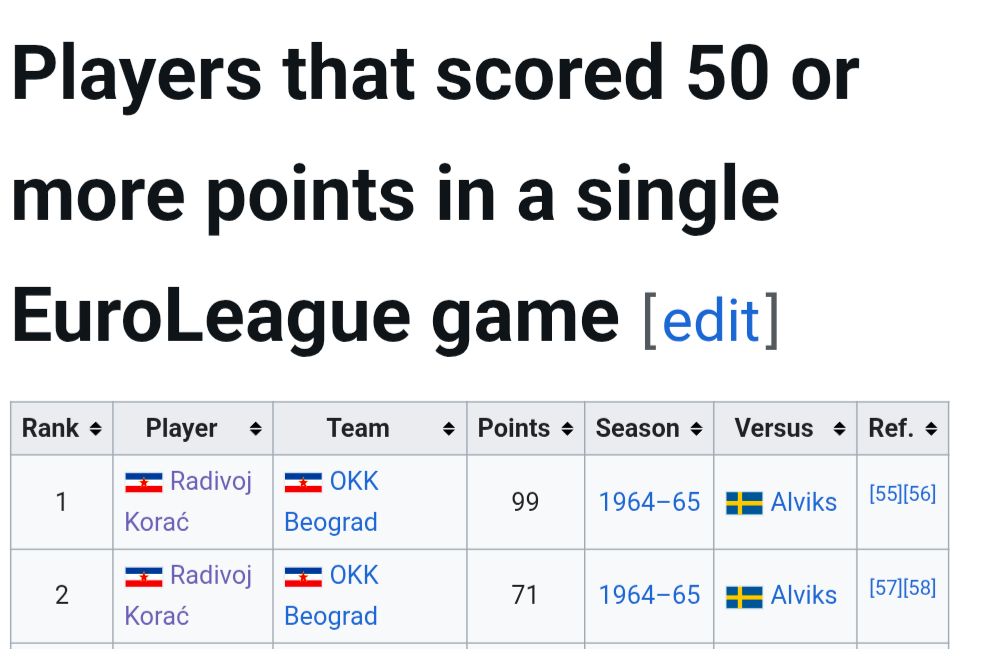Screen dimensions: 1008x649
Task: Open Alviks link in rank 2 row
Action: (x=804, y=595)
